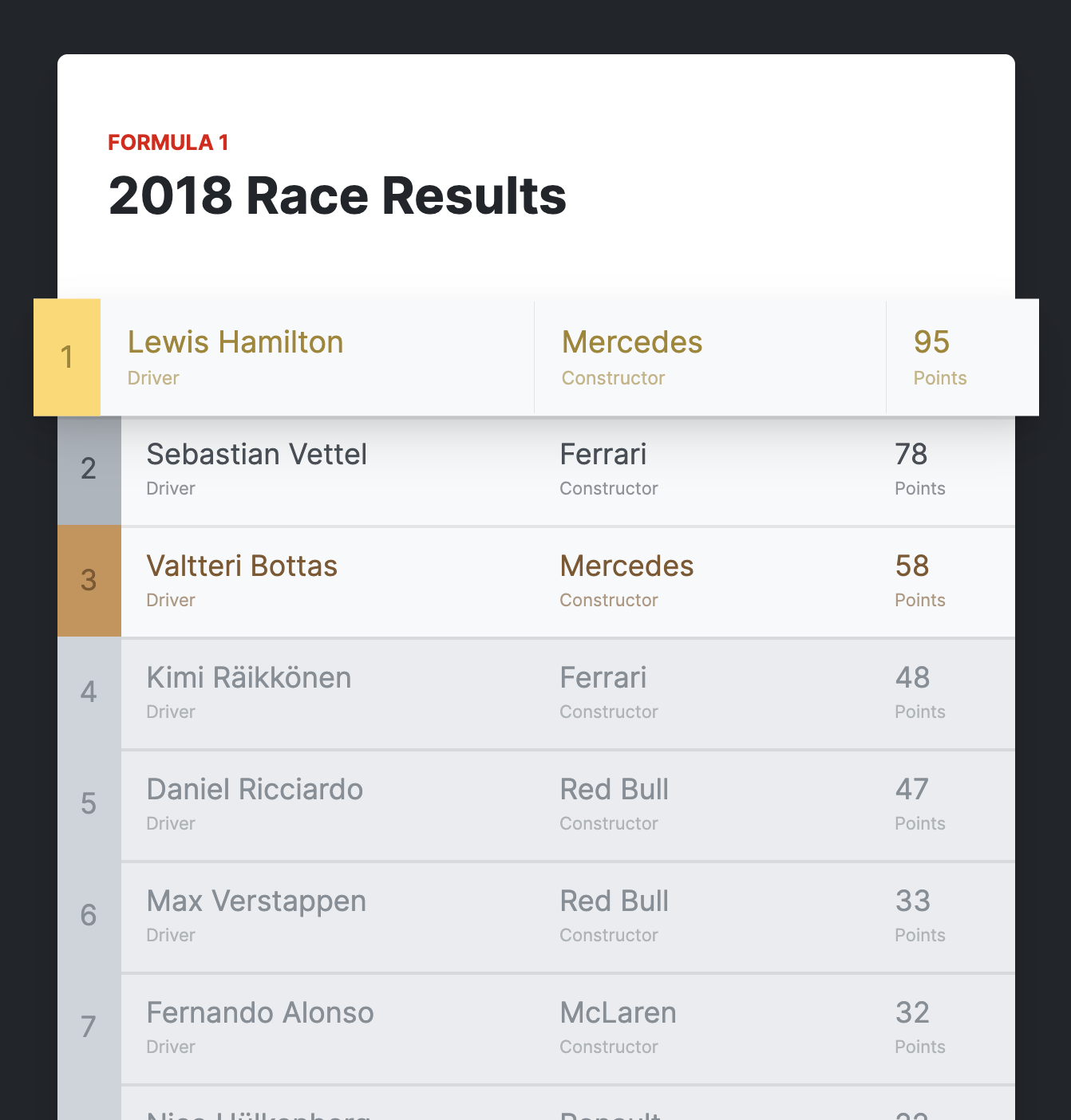Screen dimensions: 1071x1120
Task: Click Max Verstappen driver name
Action: 256,901
